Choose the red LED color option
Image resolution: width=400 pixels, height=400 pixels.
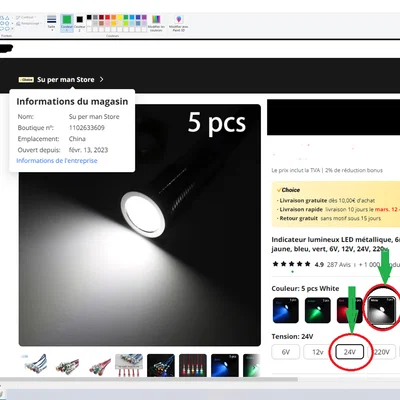350,310
